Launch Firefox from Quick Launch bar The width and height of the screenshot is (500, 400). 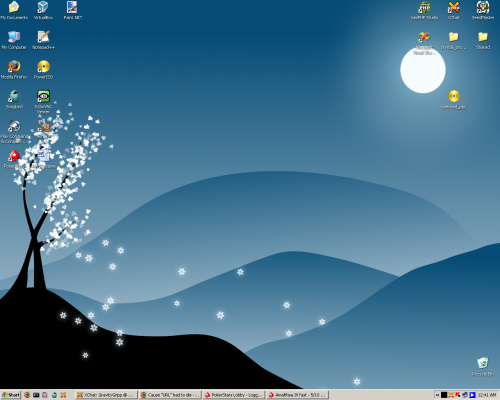point(27,395)
